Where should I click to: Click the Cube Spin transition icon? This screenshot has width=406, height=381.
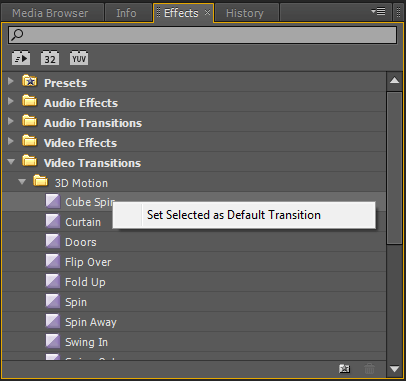[53, 201]
